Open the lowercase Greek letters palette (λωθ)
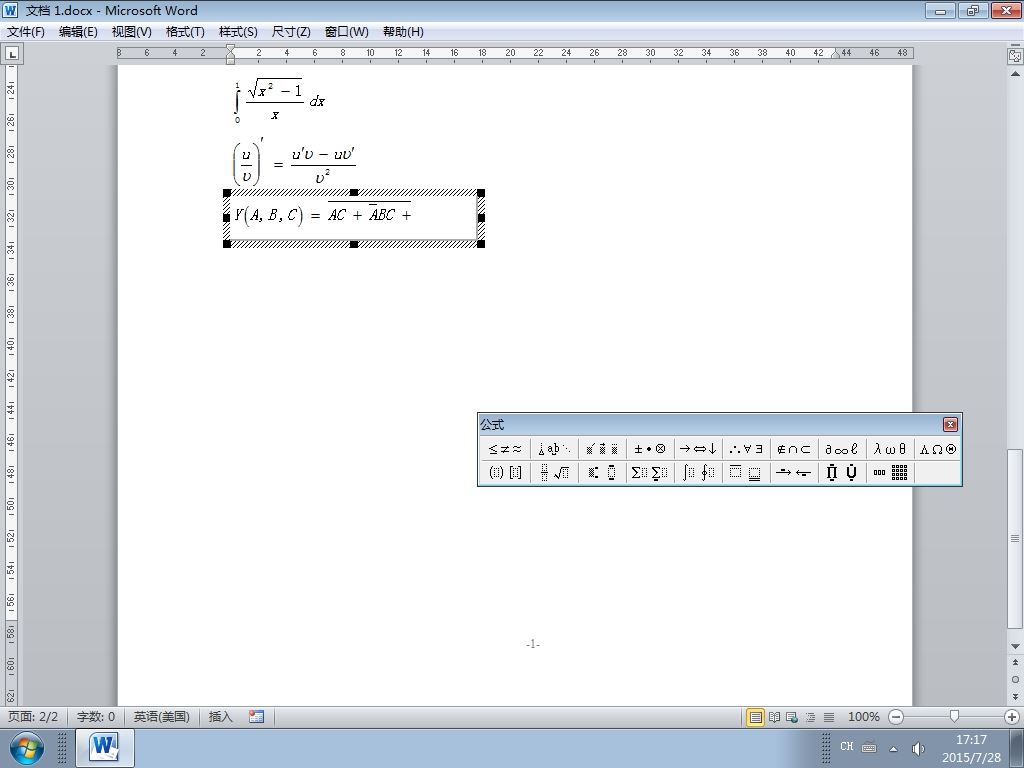The width and height of the screenshot is (1024, 768). click(890, 449)
